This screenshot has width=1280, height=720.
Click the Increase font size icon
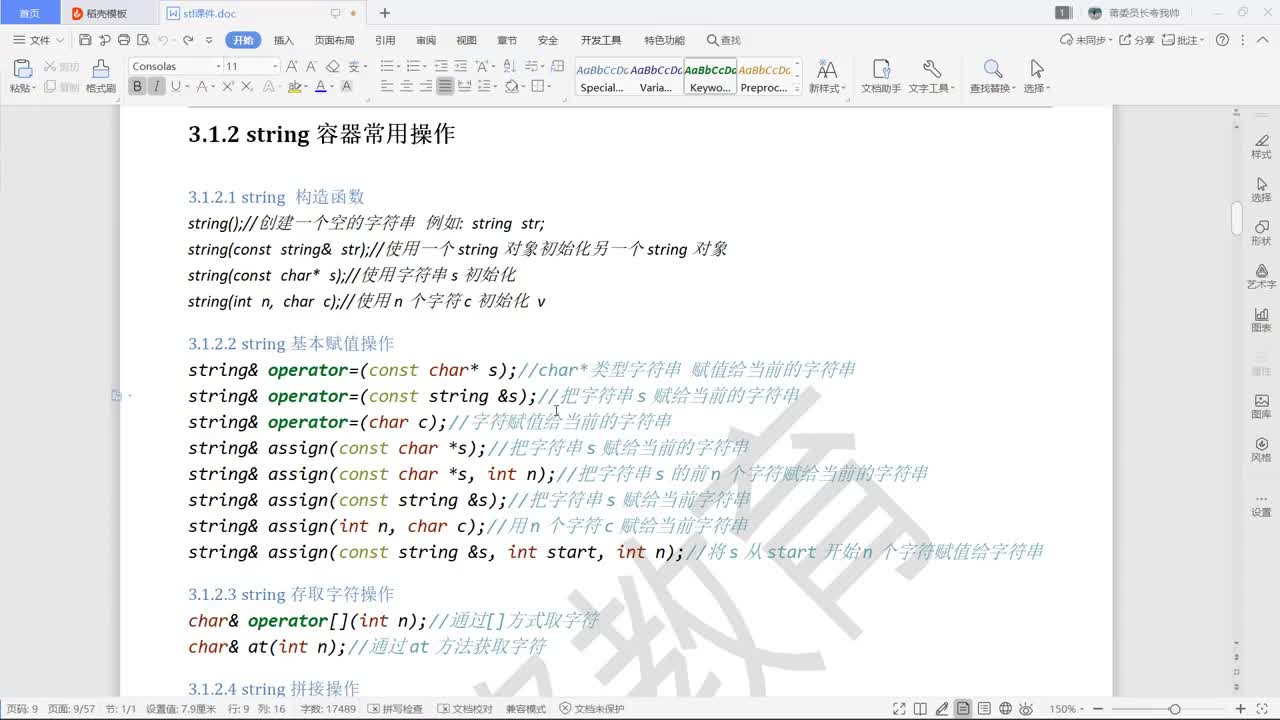coord(292,66)
